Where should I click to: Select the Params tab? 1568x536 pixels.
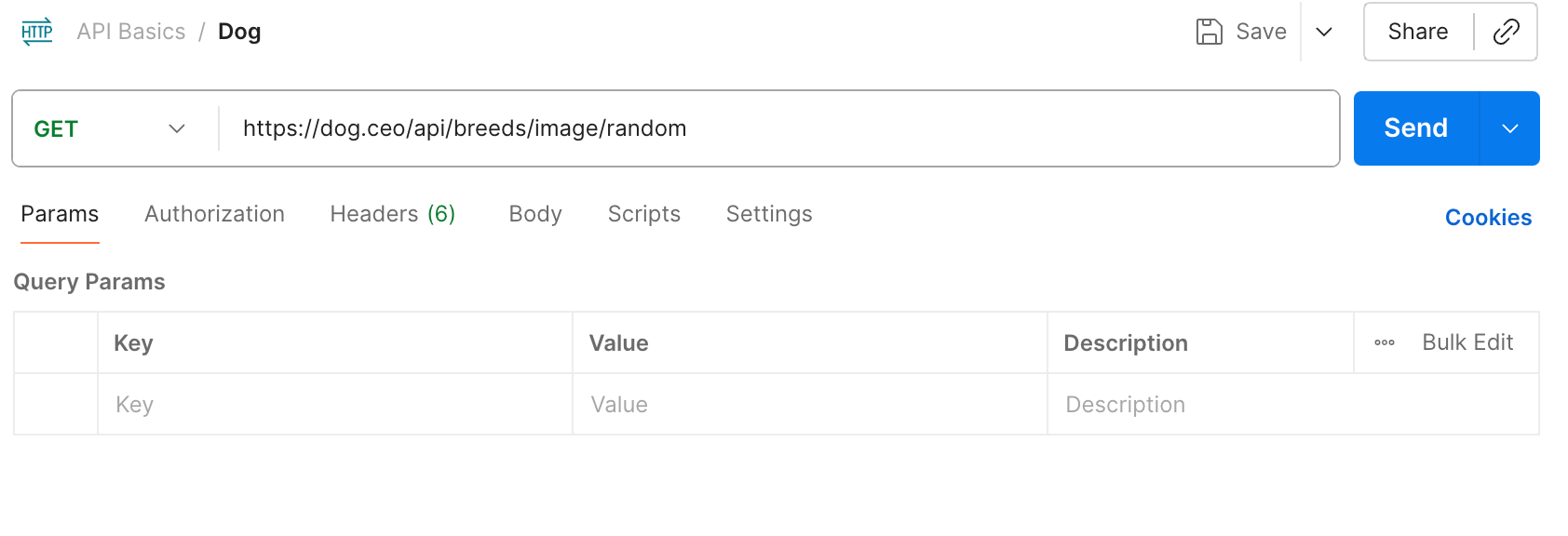click(60, 214)
